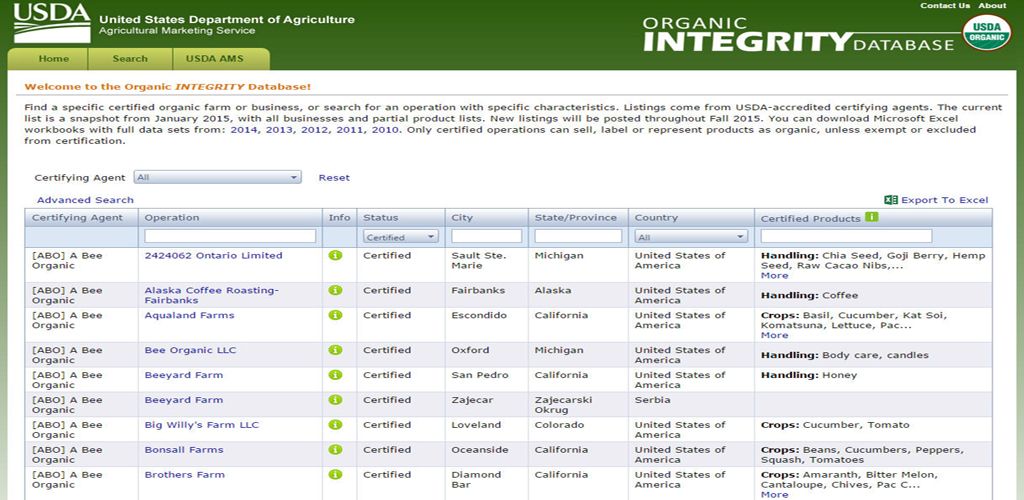The height and width of the screenshot is (500, 1024).
Task: Focus the Operation filter input
Action: pos(231,236)
